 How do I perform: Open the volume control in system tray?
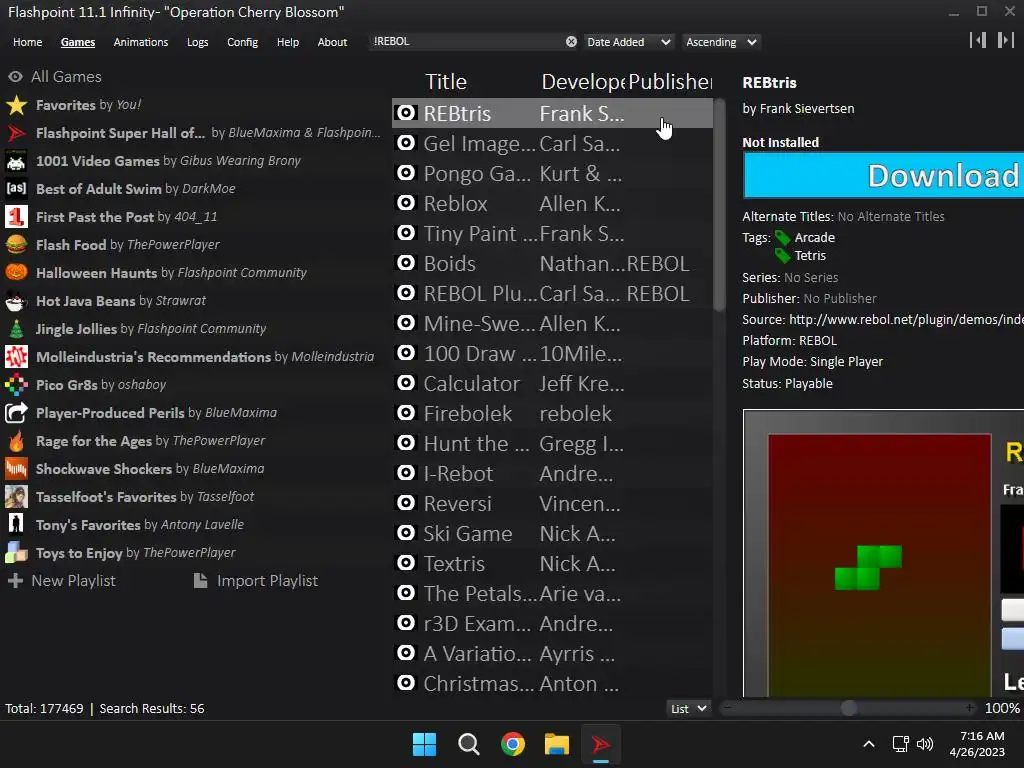pos(925,744)
